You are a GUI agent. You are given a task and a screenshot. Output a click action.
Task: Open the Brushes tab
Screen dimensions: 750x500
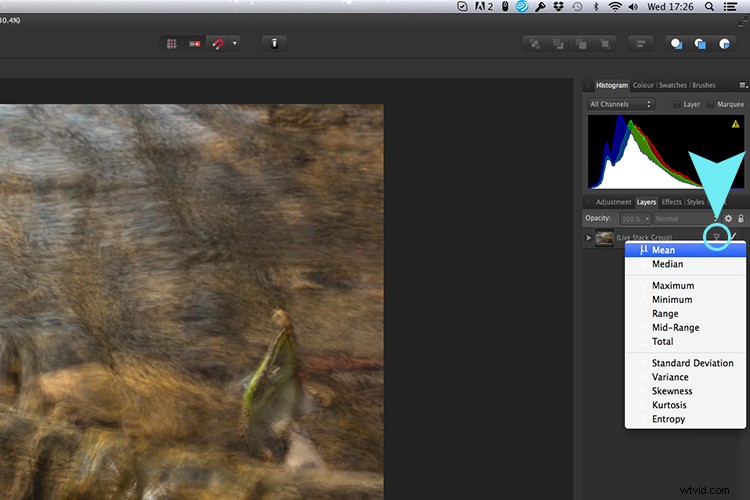(704, 85)
